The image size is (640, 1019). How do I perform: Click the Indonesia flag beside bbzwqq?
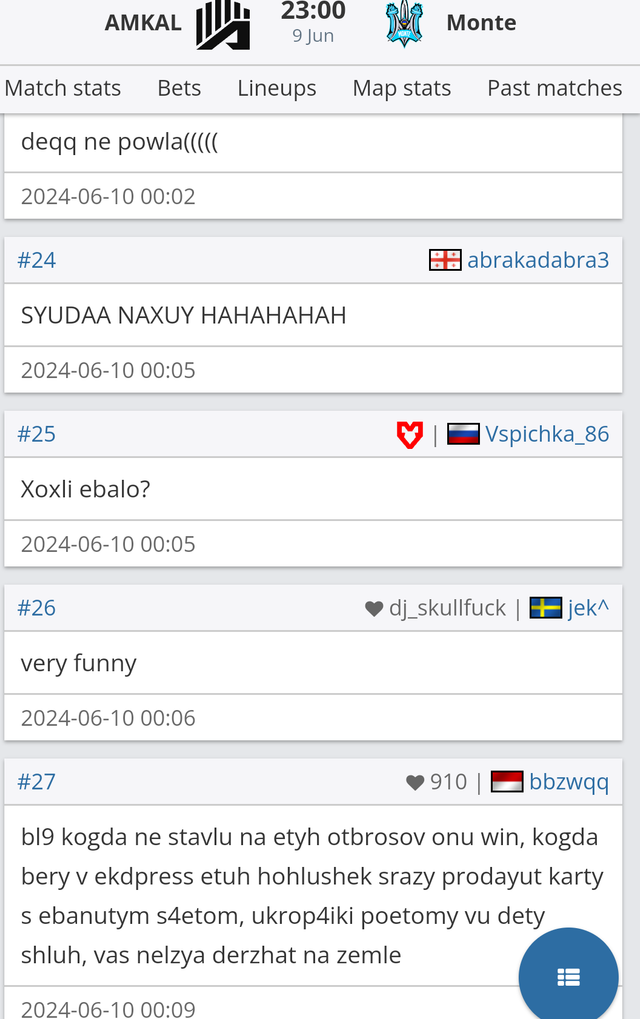click(x=507, y=782)
